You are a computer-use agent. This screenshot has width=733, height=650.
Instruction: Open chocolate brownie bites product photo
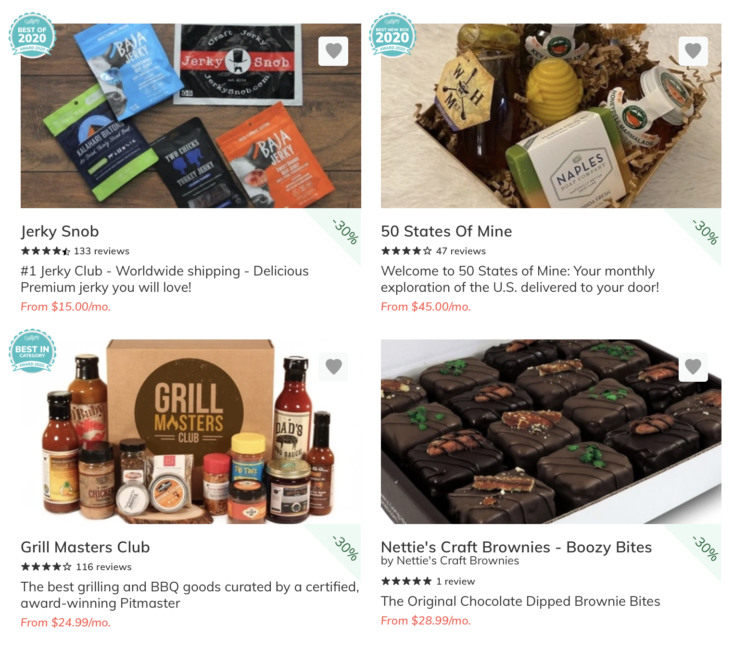coord(551,432)
